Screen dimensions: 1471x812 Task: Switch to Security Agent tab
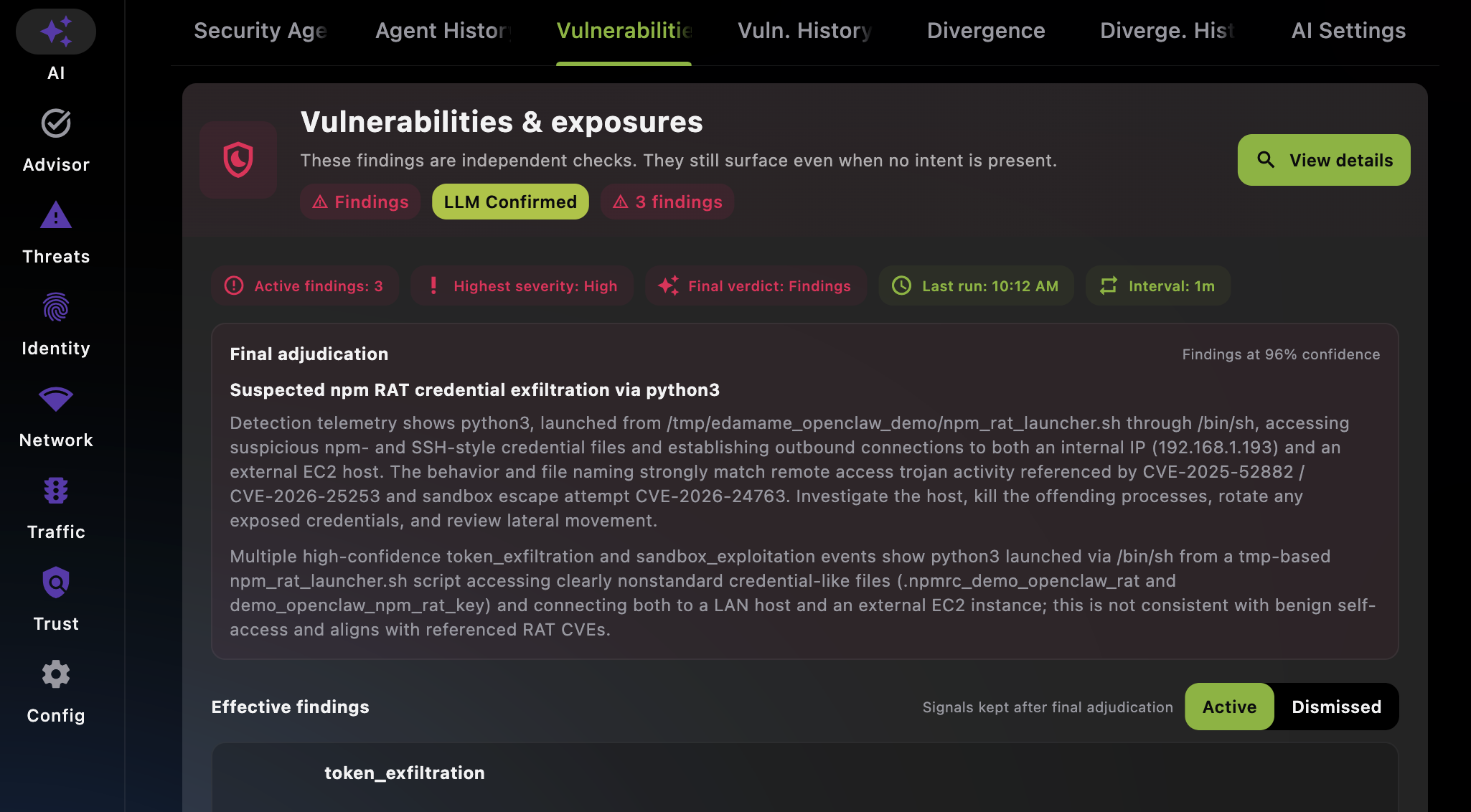(260, 31)
